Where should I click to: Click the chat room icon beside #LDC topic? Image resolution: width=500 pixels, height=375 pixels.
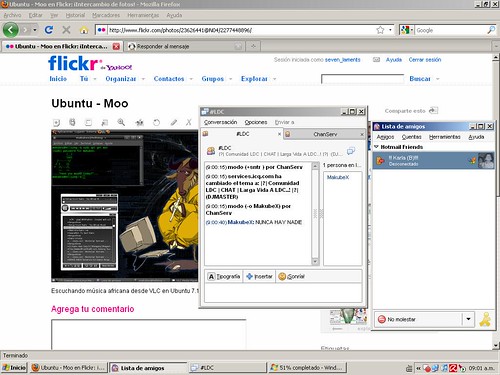click(211, 151)
